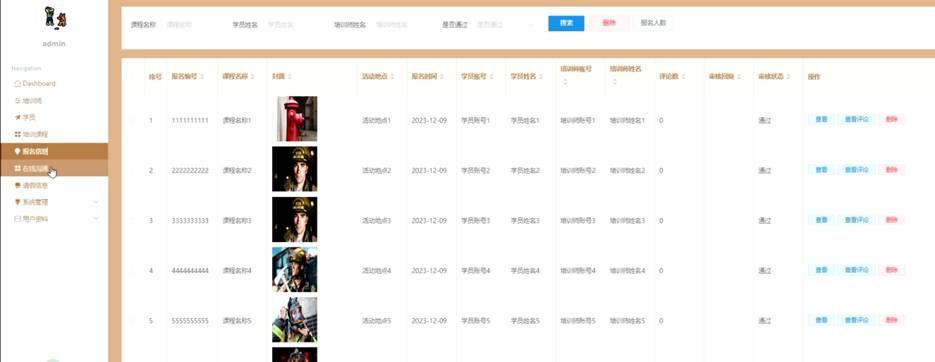Click the 系统管理 sidebar icon
Viewport: 935px width, 362px height.
coord(17,202)
